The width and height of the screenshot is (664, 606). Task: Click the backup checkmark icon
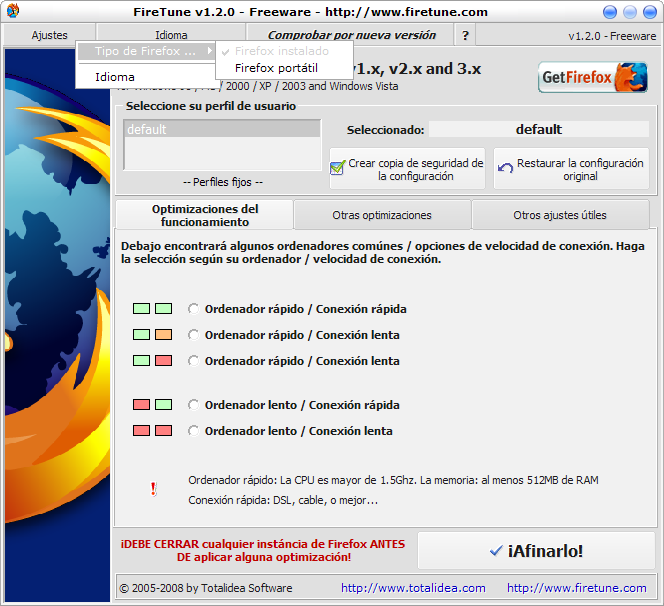(x=337, y=168)
